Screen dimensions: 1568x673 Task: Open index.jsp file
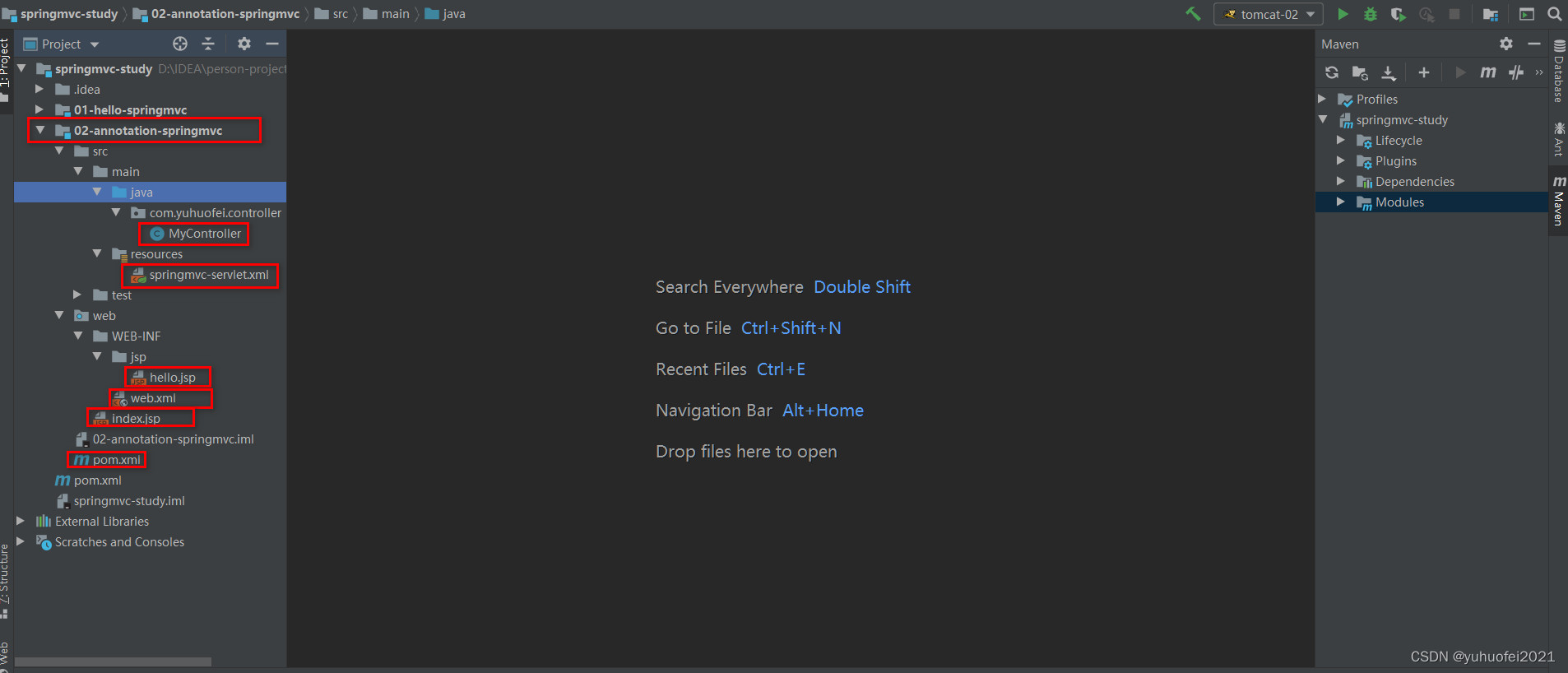tap(135, 419)
